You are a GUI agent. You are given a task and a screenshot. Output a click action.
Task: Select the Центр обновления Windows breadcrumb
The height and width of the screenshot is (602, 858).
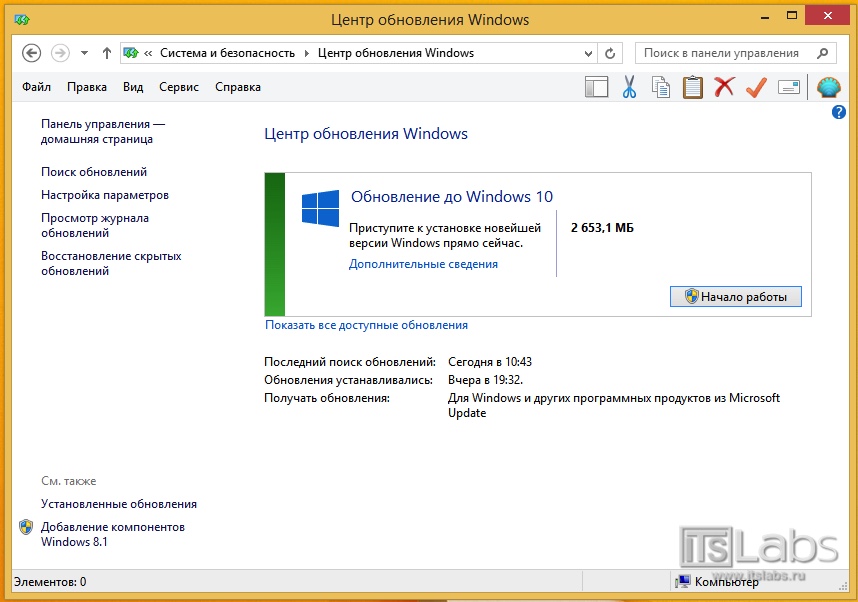tap(396, 53)
